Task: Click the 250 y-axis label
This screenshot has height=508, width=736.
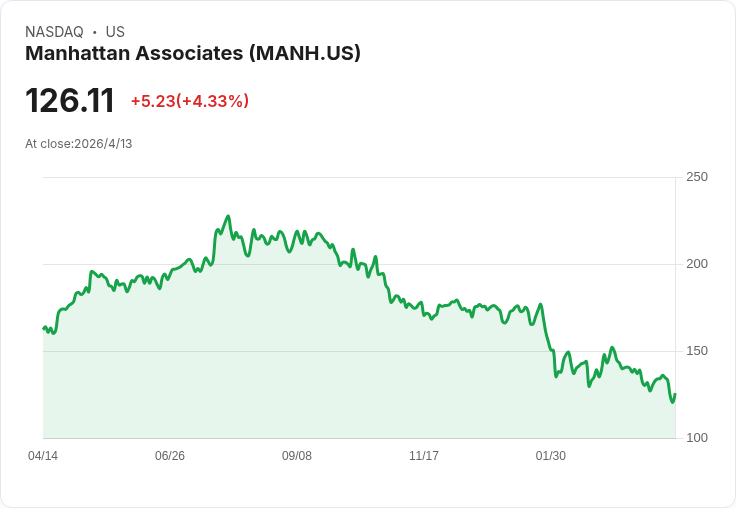Action: coord(697,177)
